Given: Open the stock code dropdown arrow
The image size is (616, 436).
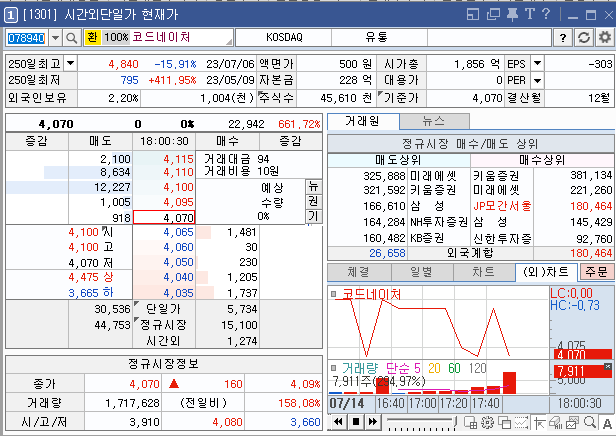Looking at the screenshot, I should [55, 38].
